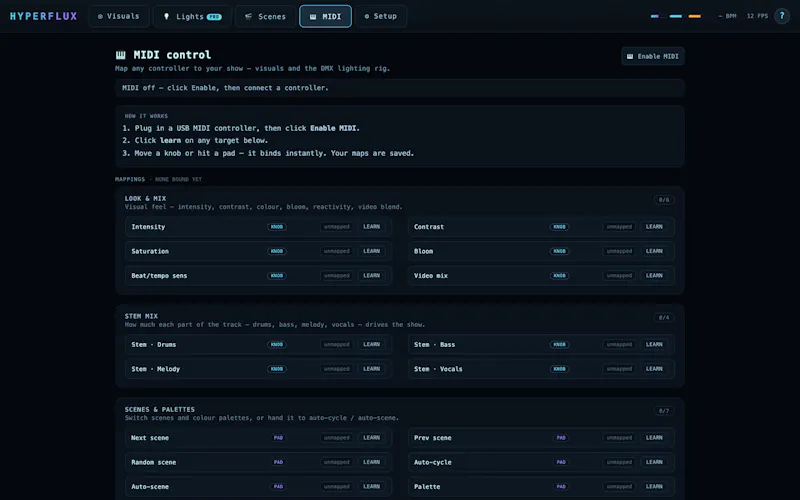Click LEARN for Stem Melody
The image size is (800, 500).
point(371,369)
